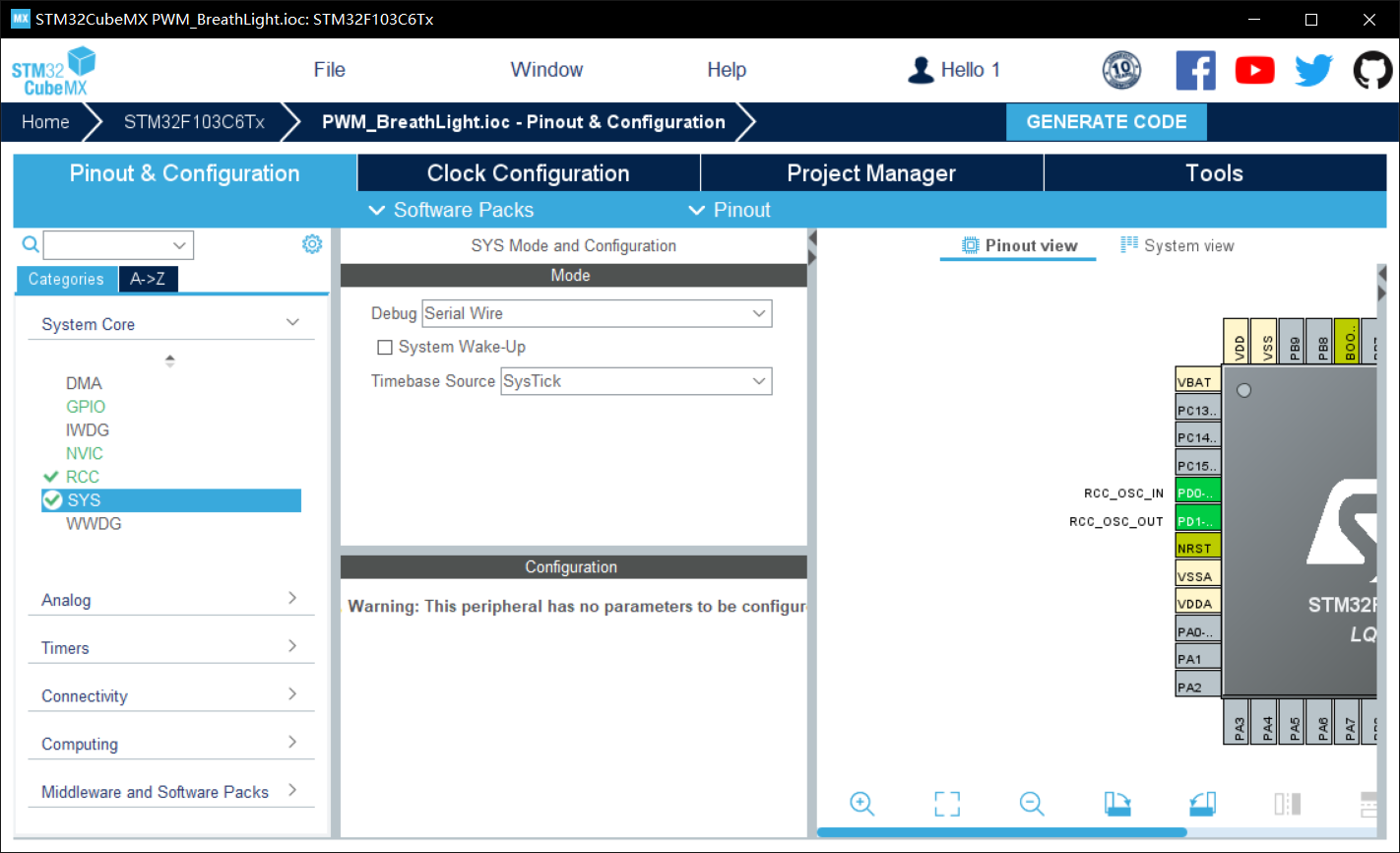This screenshot has width=1400, height=853.
Task: Rotate the chip clockwise
Action: coord(1117,804)
